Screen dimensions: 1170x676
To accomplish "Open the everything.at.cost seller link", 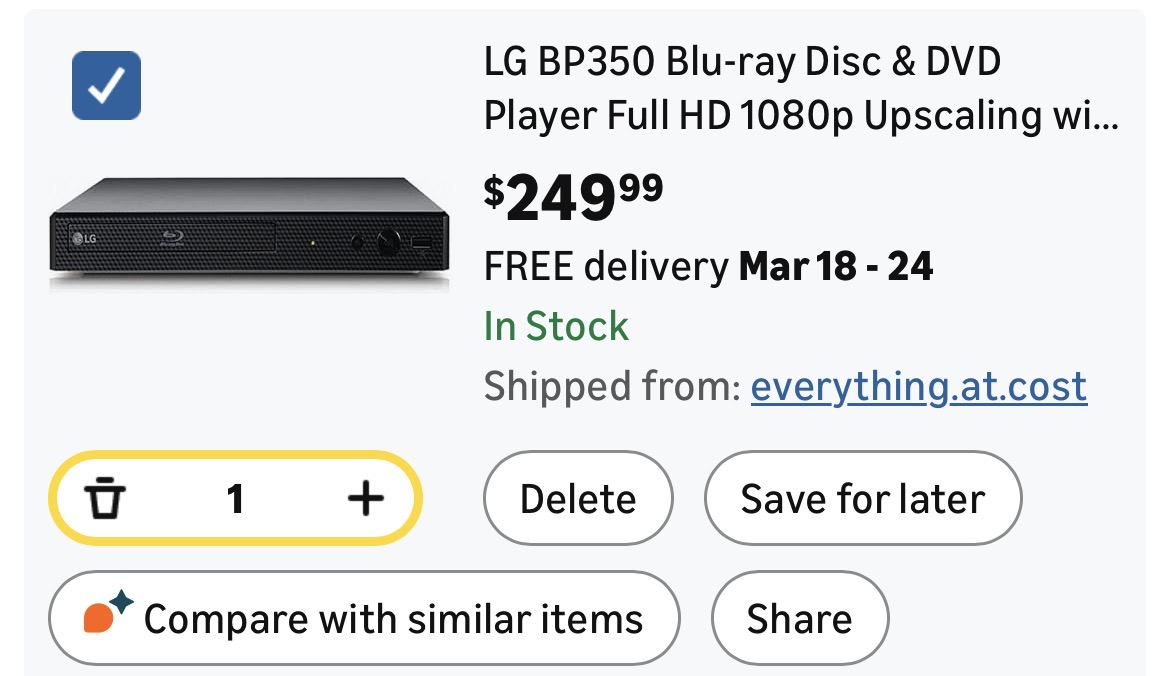I will coord(918,386).
